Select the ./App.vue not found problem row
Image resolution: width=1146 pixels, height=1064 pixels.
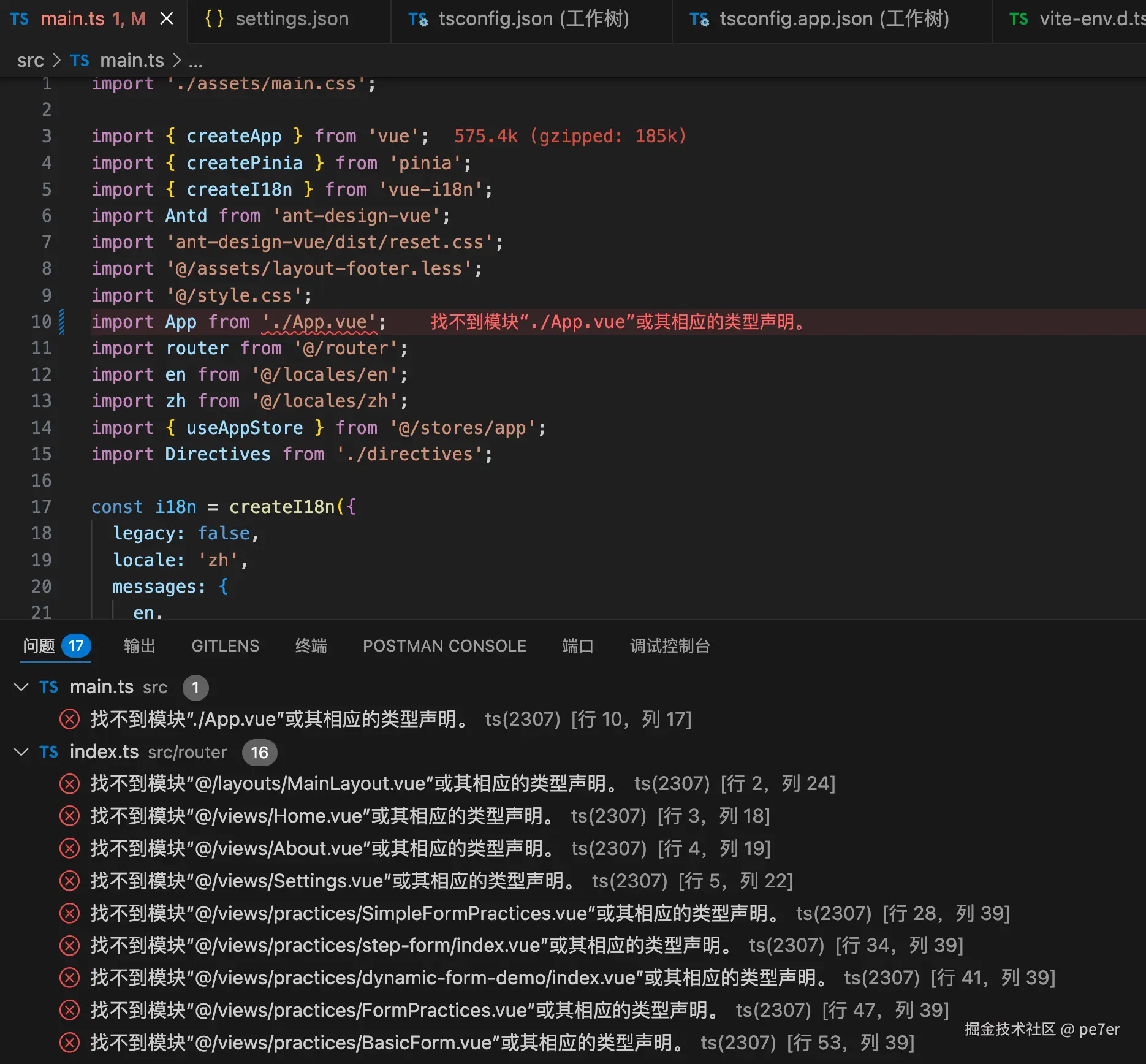click(573, 719)
